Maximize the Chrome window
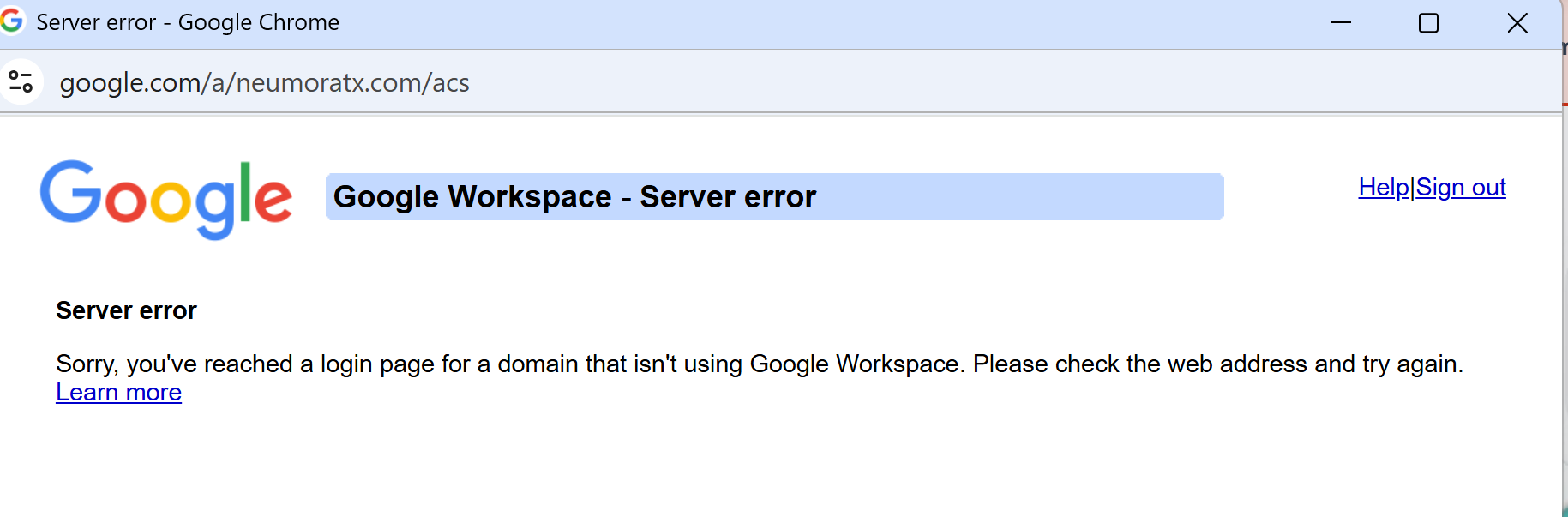Screen dimensions: 1568x517 coord(1428,23)
